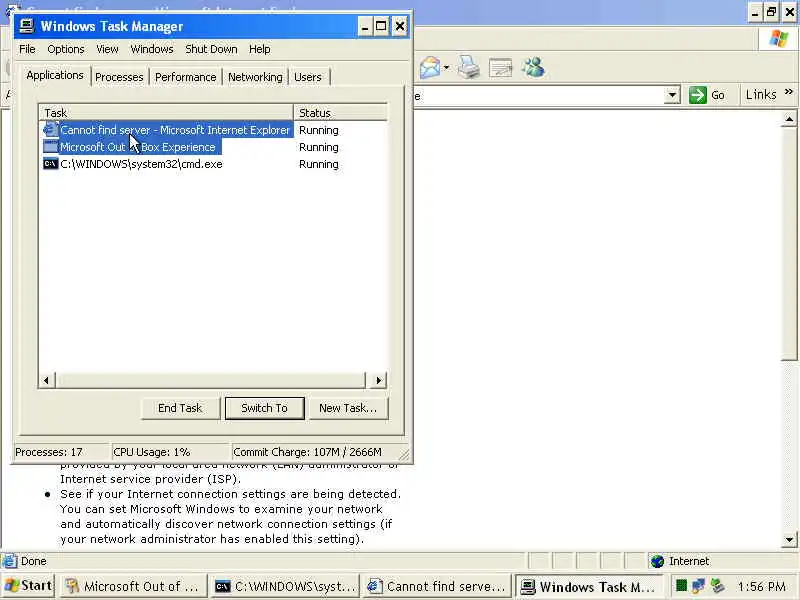The width and height of the screenshot is (800, 600).
Task: Sort by Task column header
Action: 166,113
